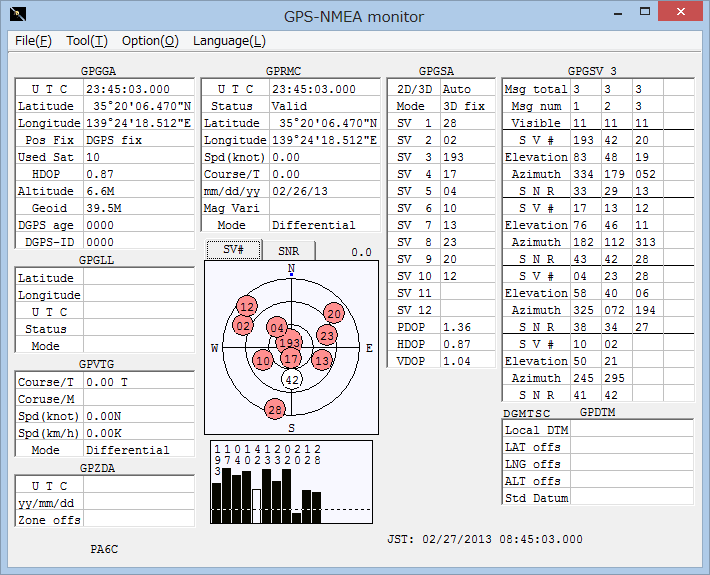Select satellite 10 marker in the sky plot

tap(263, 360)
